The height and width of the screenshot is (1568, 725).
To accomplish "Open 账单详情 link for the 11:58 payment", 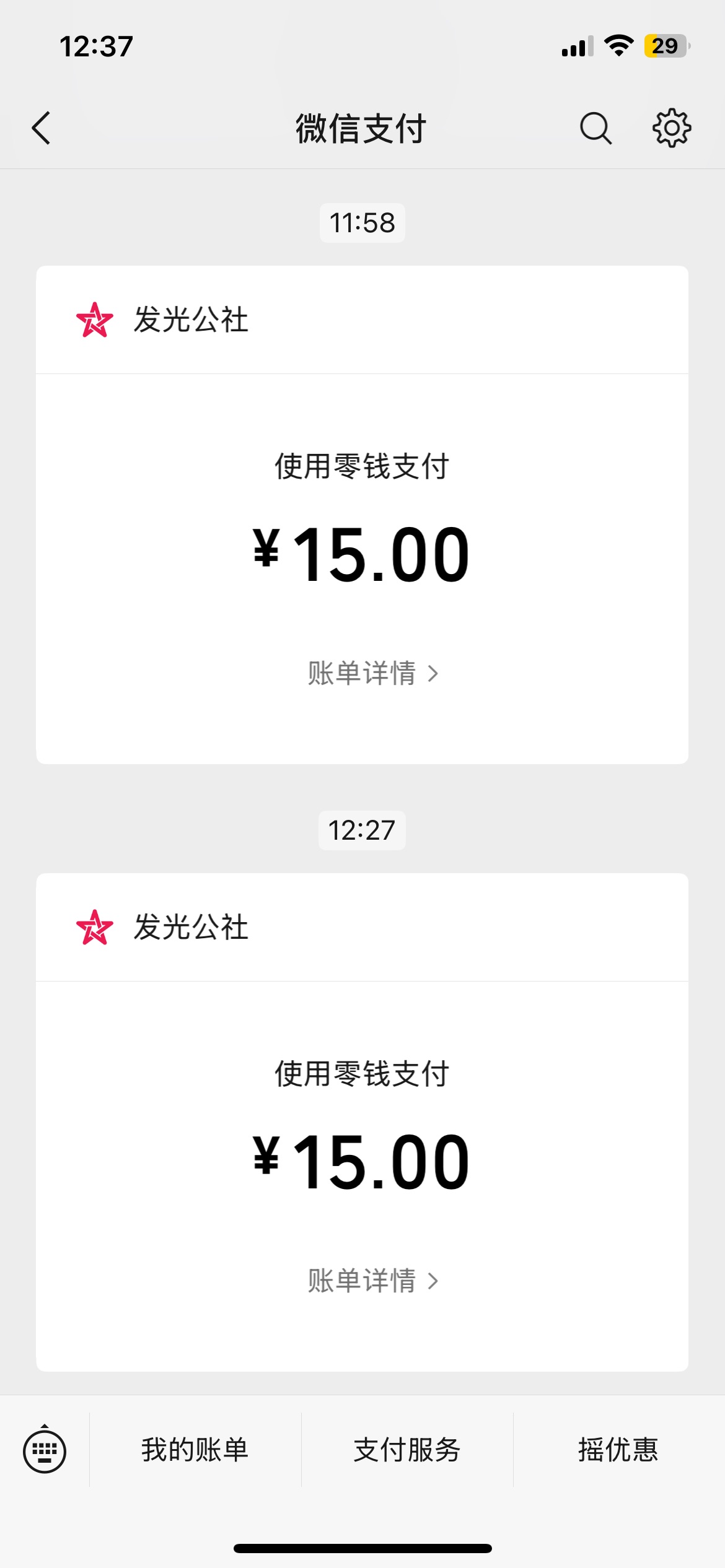I will pyautogui.click(x=362, y=674).
